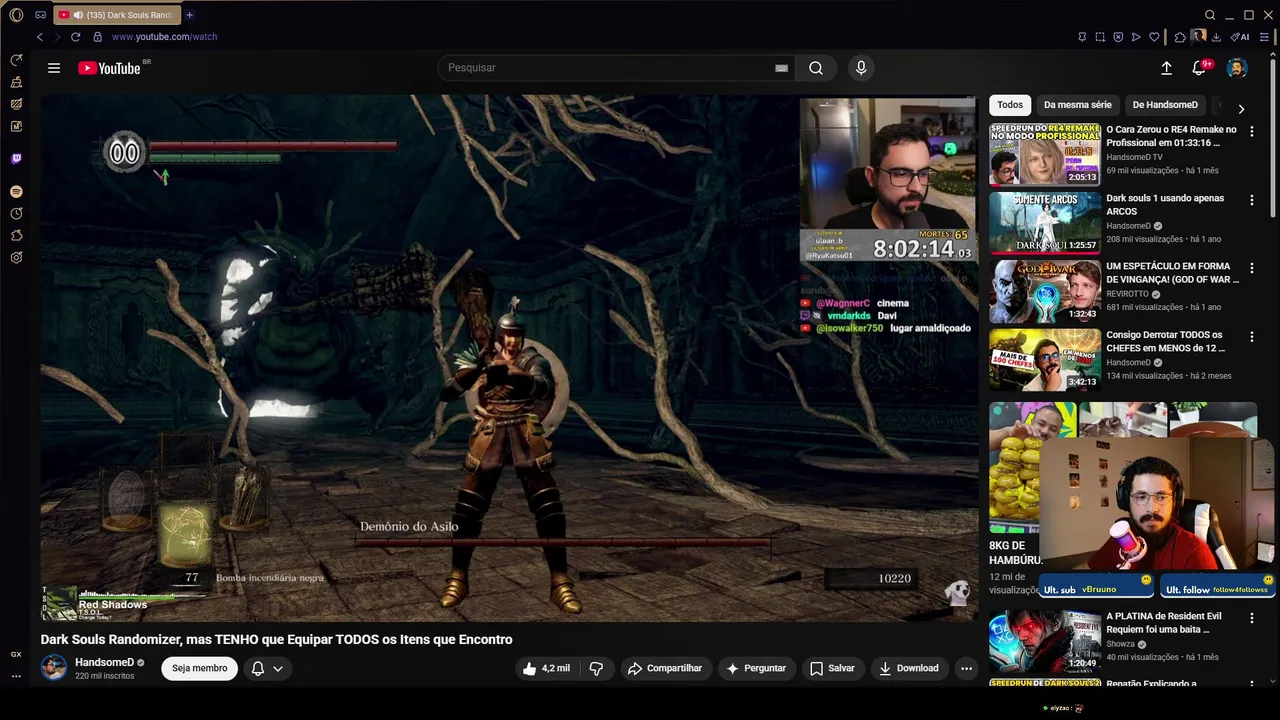The image size is (1280, 720).
Task: View site security lock info
Action: tap(97, 37)
